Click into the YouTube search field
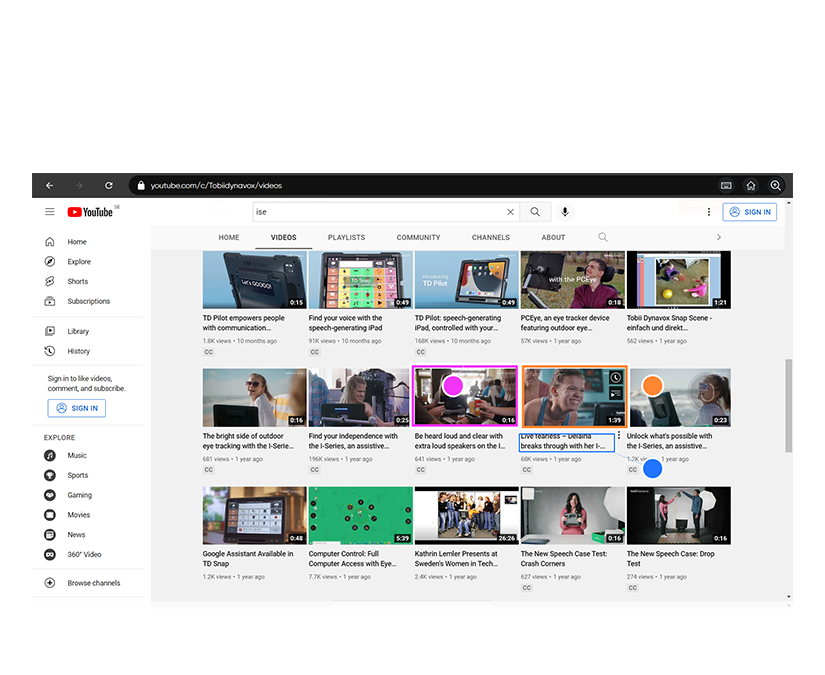 (x=380, y=212)
